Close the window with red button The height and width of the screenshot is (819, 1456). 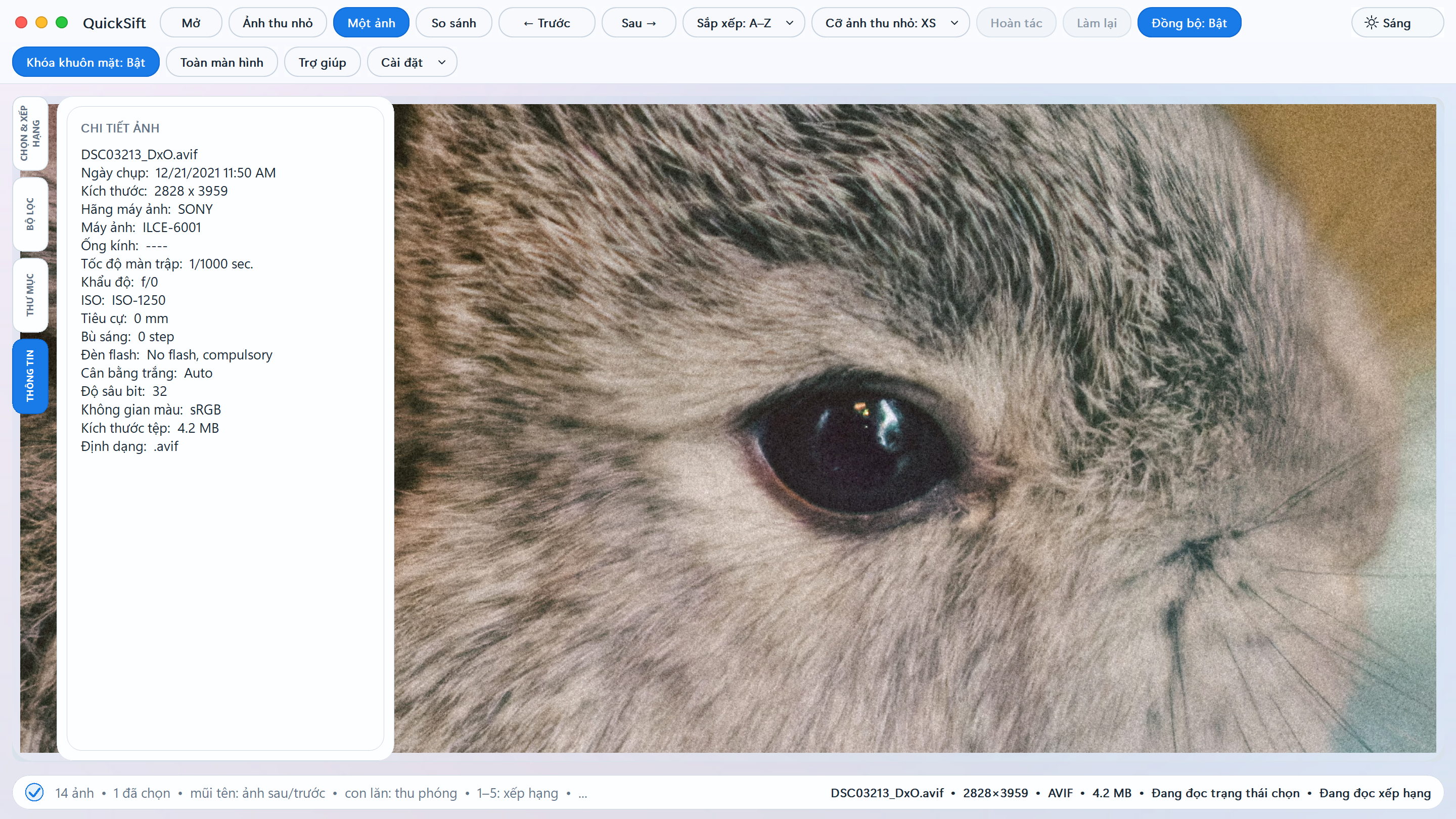tap(21, 23)
